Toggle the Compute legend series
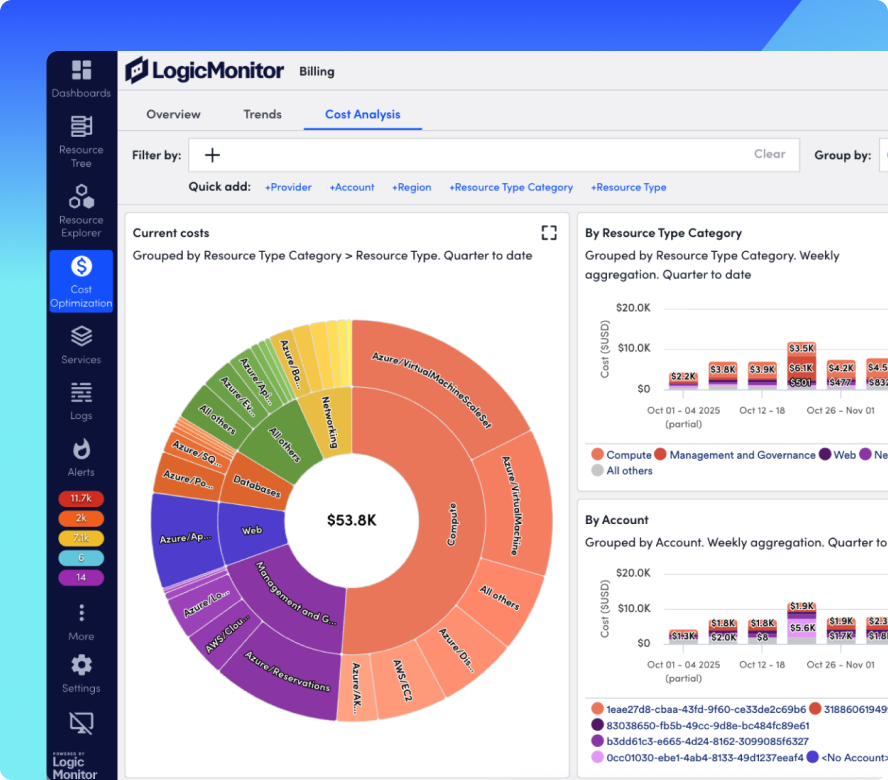888x780 pixels. 621,455
